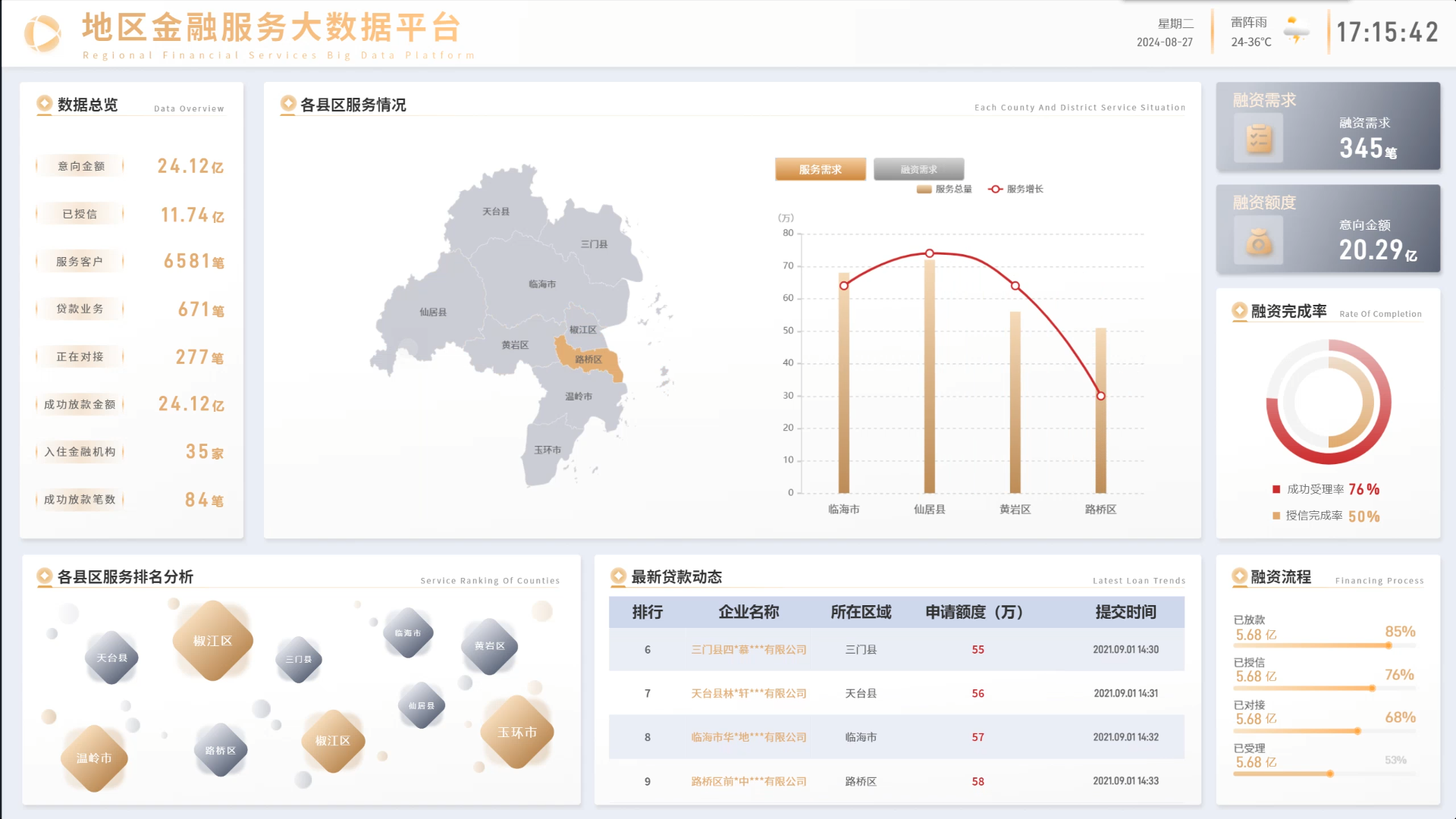
Task: Switch to the 融资需求 tab
Action: pyautogui.click(x=918, y=169)
